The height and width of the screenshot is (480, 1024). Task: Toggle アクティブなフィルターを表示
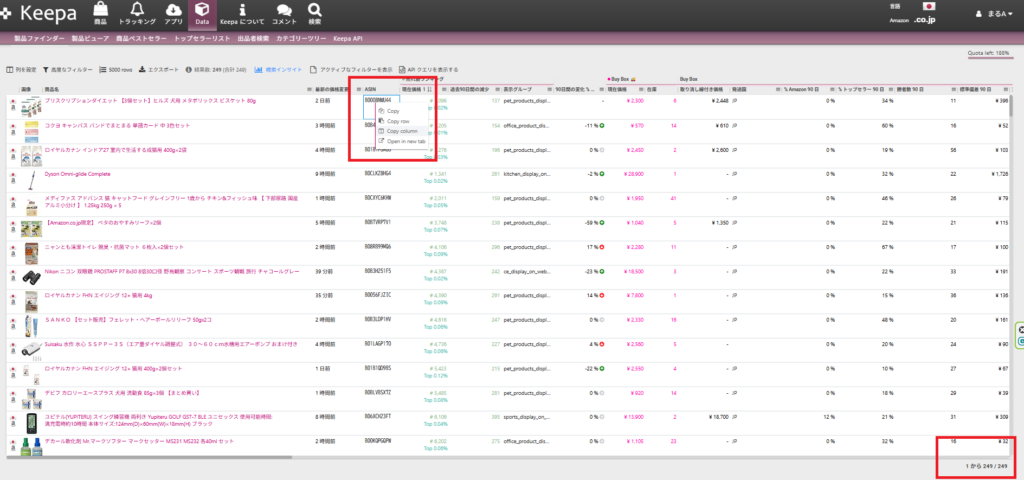[x=343, y=70]
